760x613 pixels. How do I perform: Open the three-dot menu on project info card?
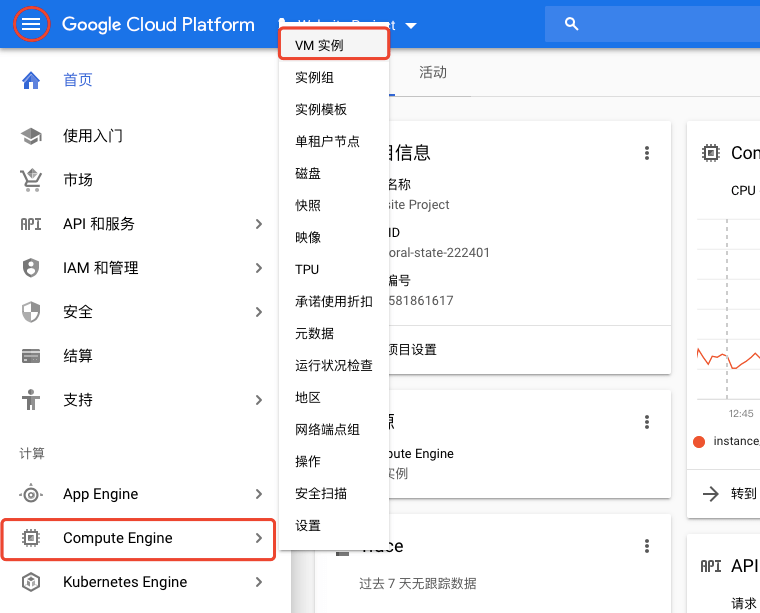pyautogui.click(x=647, y=153)
